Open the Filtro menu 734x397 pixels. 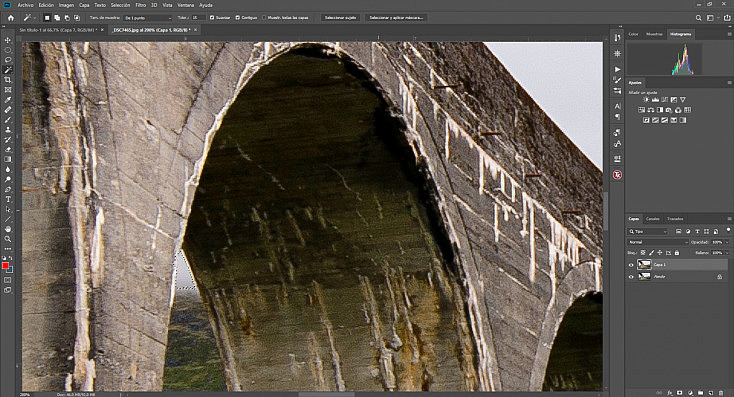click(140, 5)
